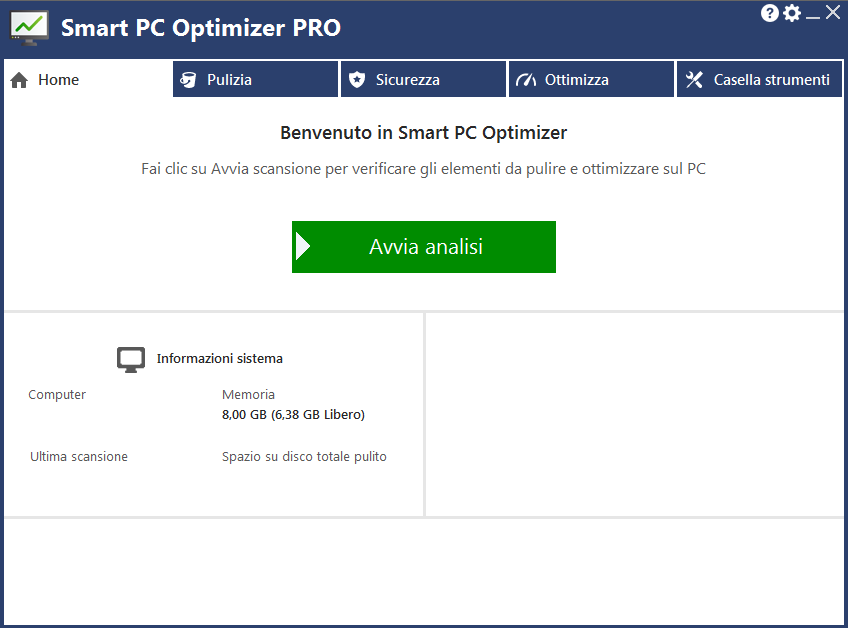Open settings via the gear icon
This screenshot has width=848, height=628.
(792, 12)
